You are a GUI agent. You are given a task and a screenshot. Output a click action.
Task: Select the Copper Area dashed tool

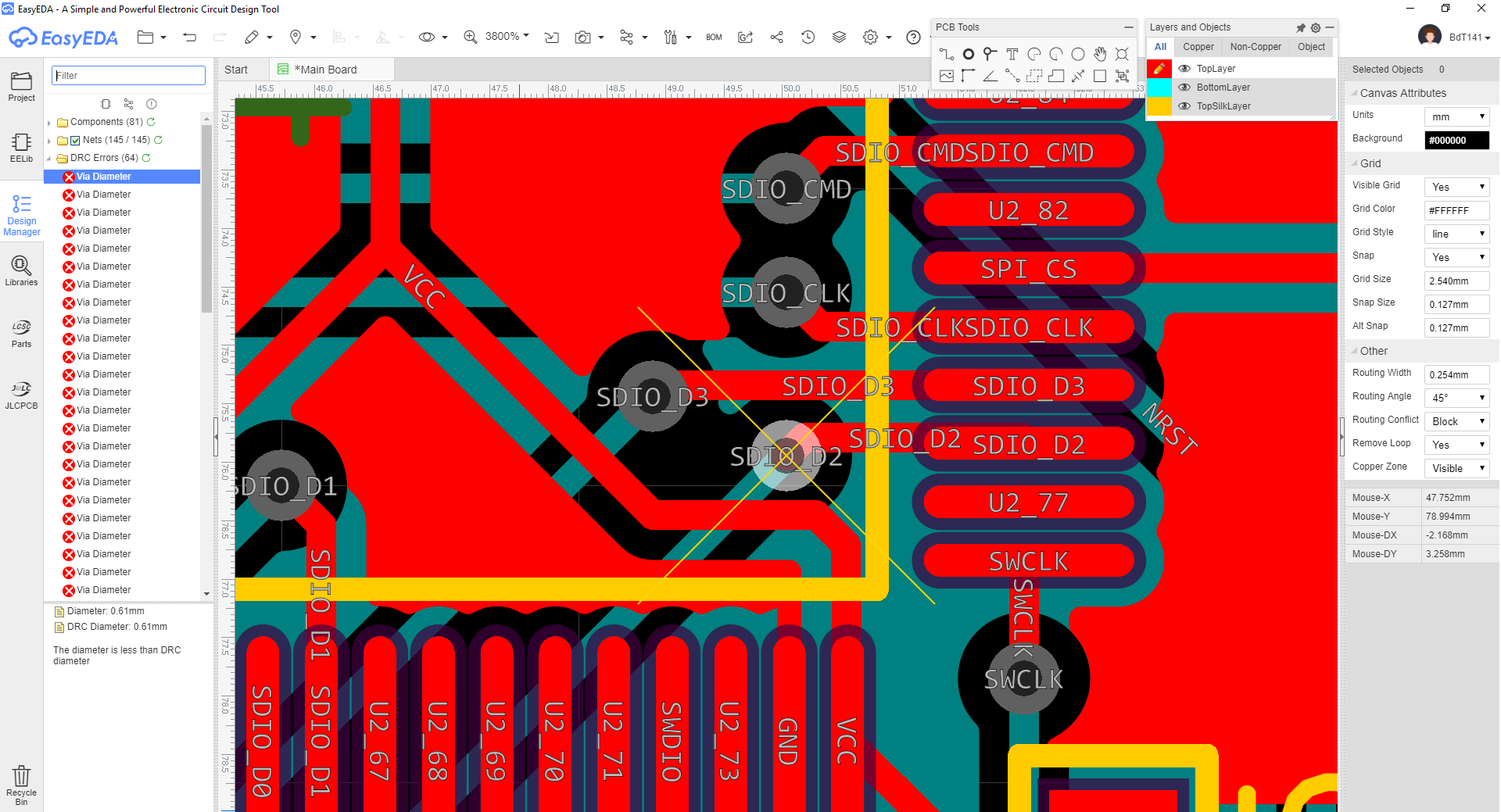click(x=1034, y=76)
